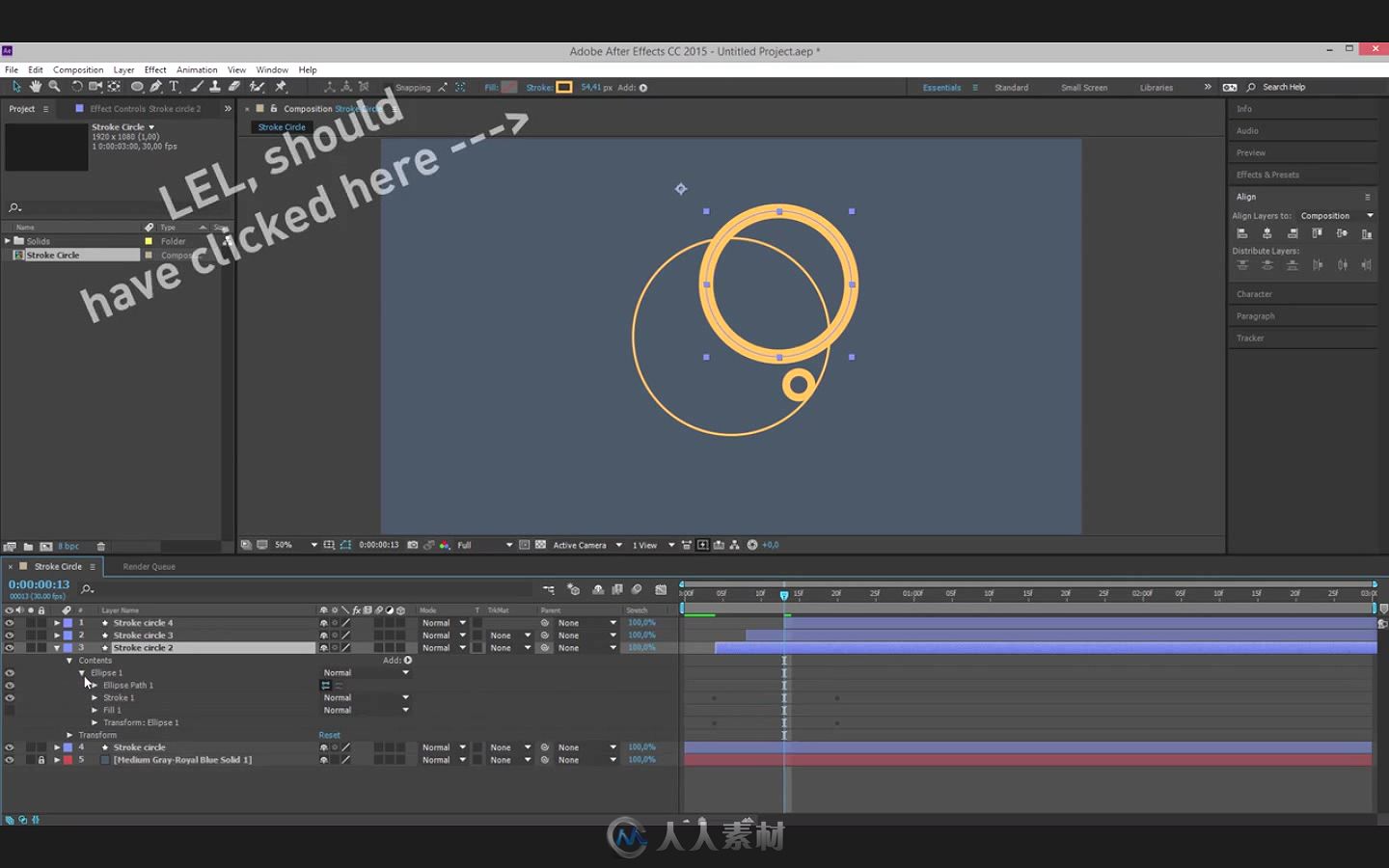This screenshot has height=868, width=1389.
Task: Toggle the hide shy layers icon
Action: [x=598, y=589]
